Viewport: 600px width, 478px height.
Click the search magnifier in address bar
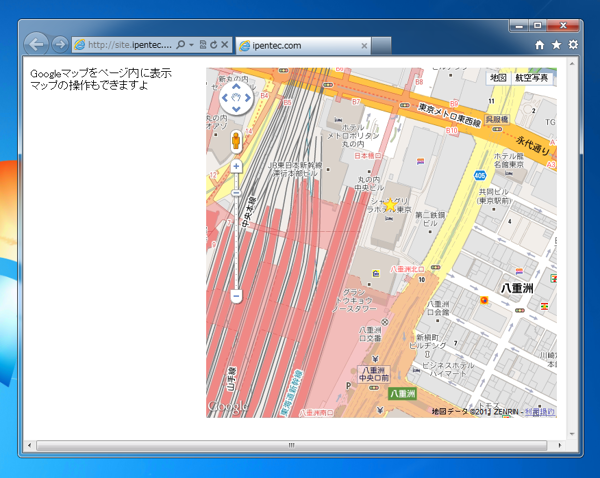(180, 45)
